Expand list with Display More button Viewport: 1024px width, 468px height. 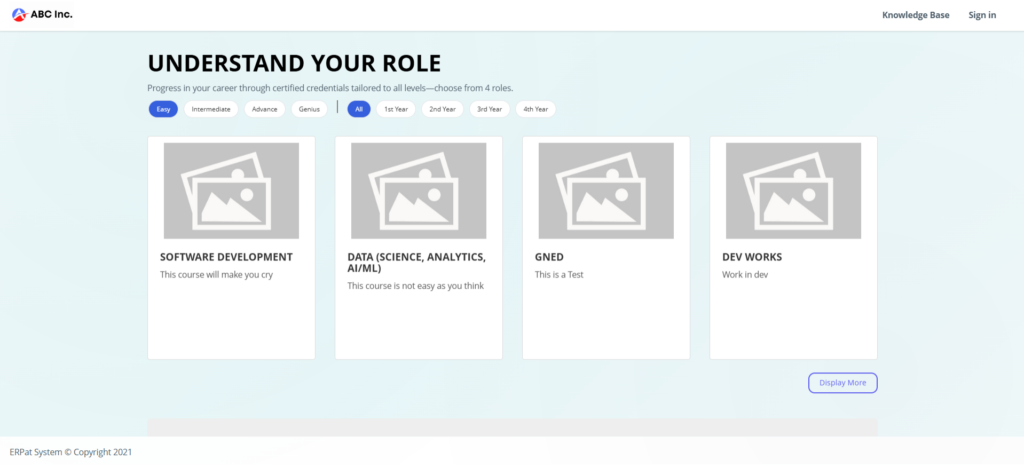842,383
